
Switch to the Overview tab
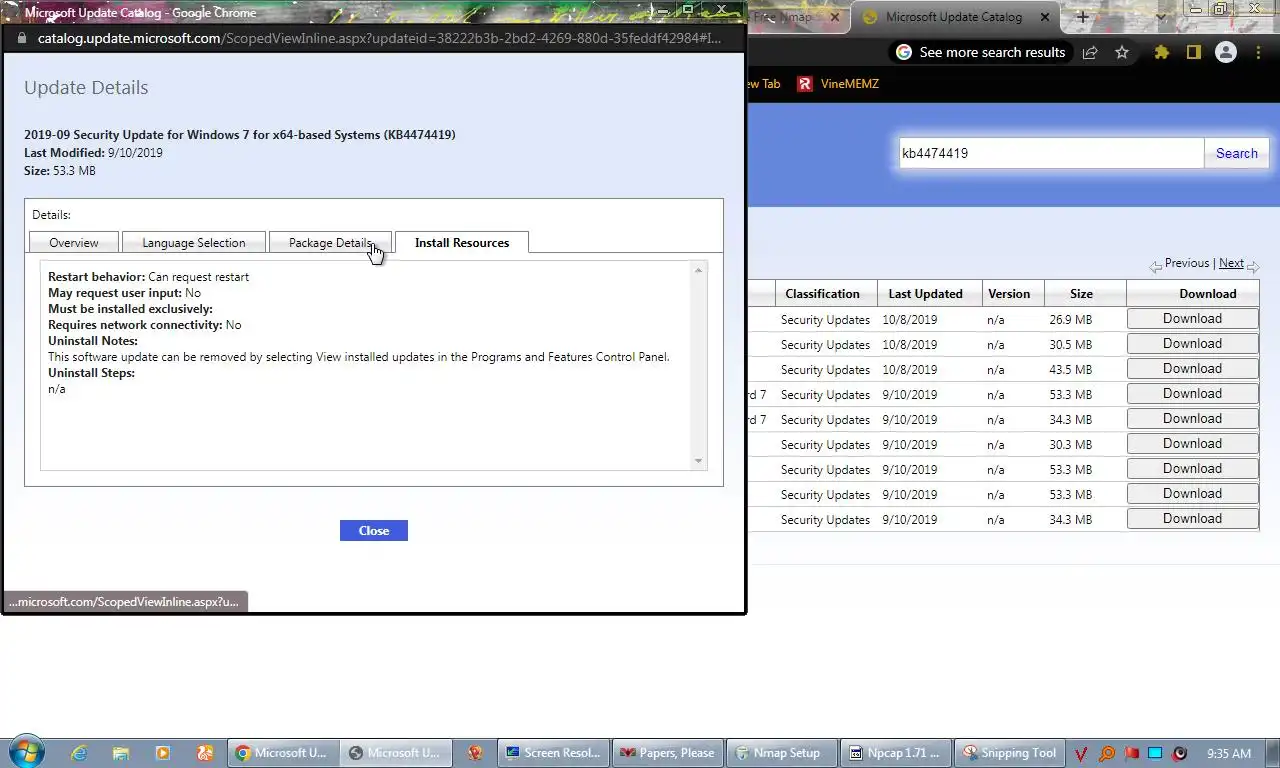[x=74, y=242]
